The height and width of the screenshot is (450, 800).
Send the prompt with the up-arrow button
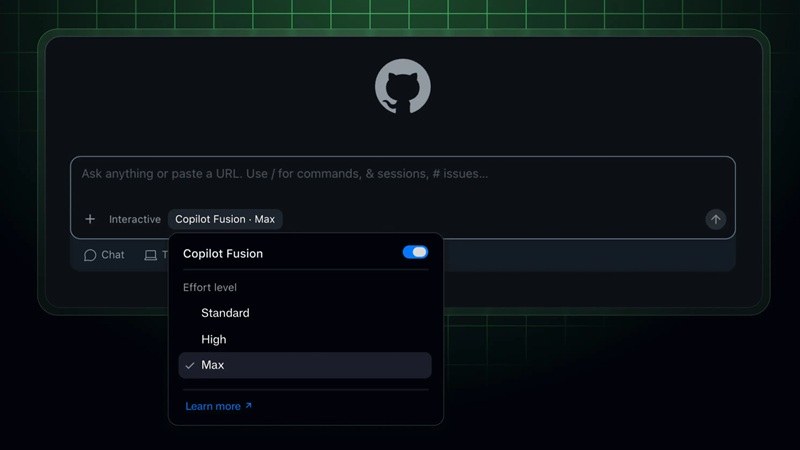715,219
